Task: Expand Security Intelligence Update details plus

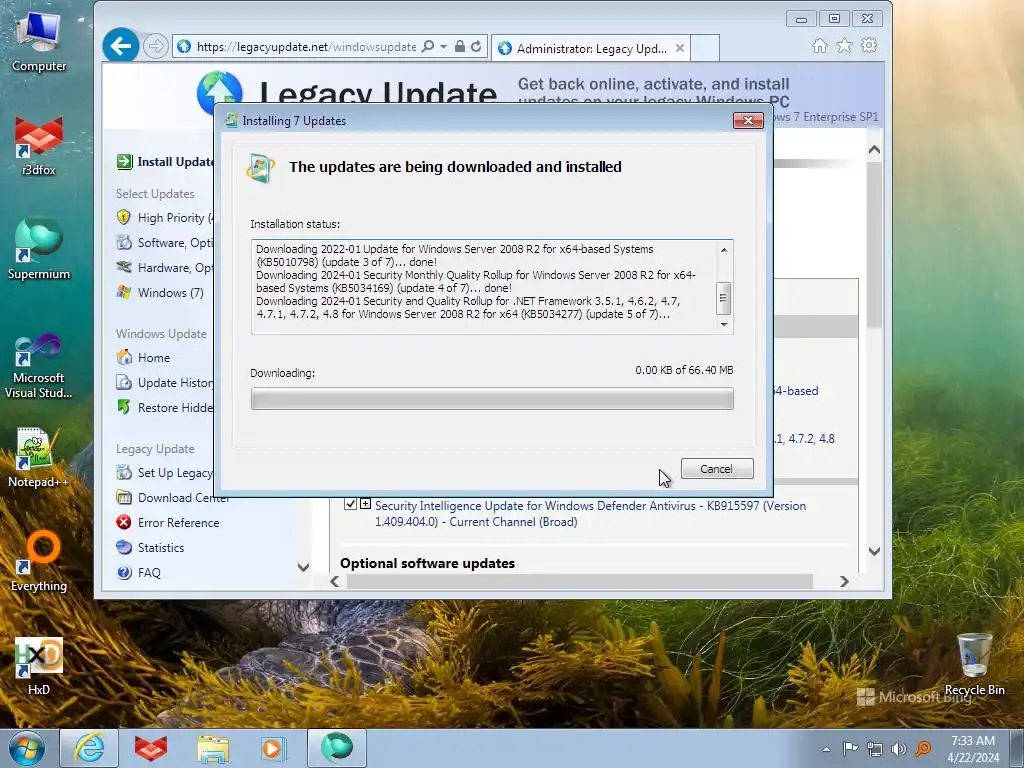Action: tap(365, 504)
